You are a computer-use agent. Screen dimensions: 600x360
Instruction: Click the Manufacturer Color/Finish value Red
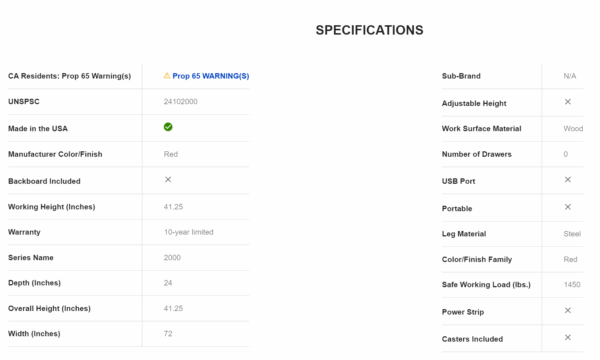[171, 154]
